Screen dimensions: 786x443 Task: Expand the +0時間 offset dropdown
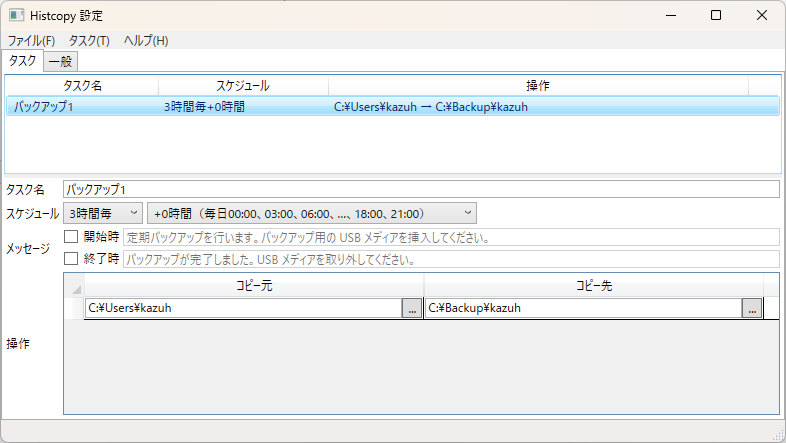(311, 213)
